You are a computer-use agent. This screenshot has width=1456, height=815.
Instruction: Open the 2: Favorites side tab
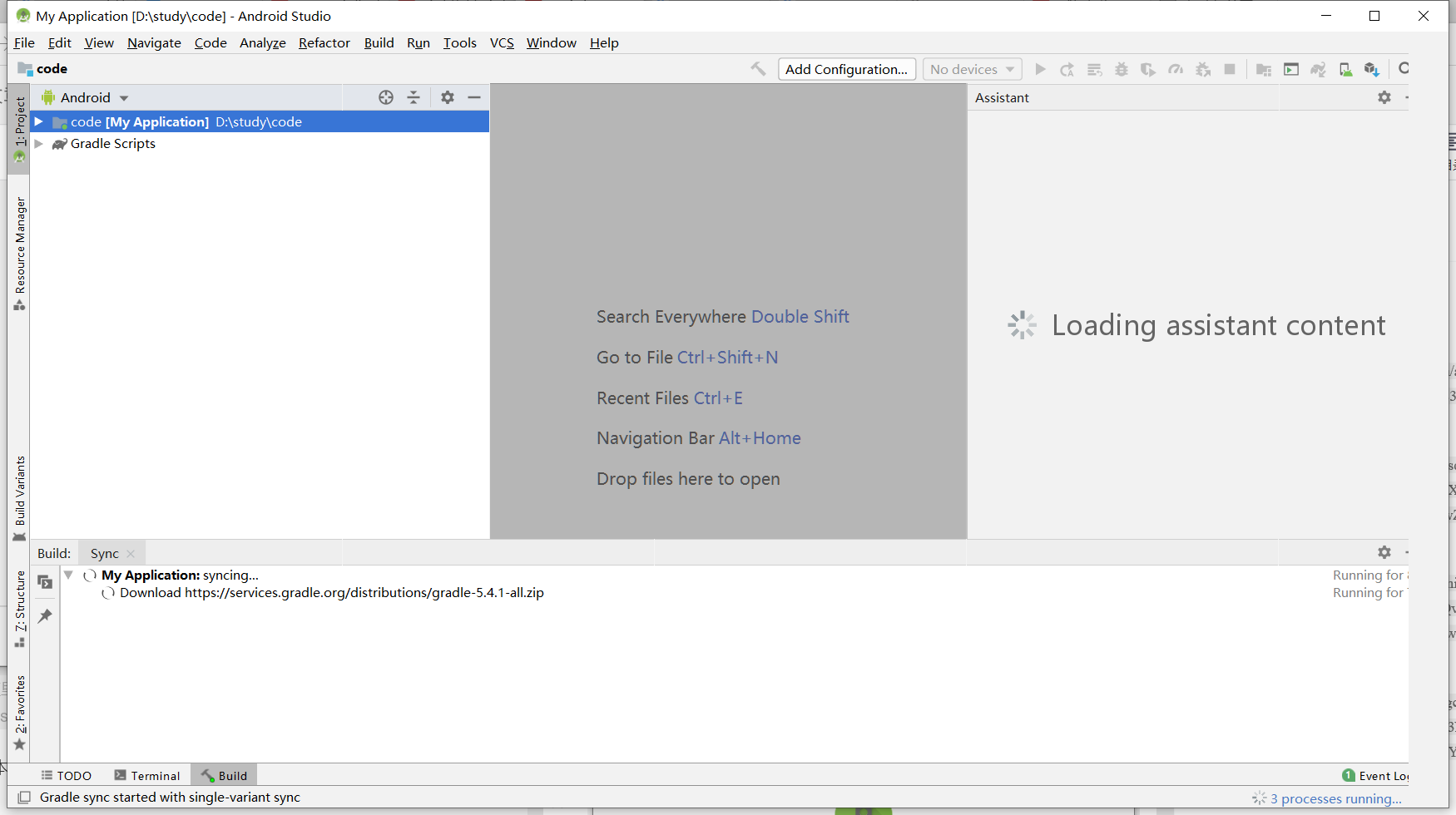click(20, 714)
